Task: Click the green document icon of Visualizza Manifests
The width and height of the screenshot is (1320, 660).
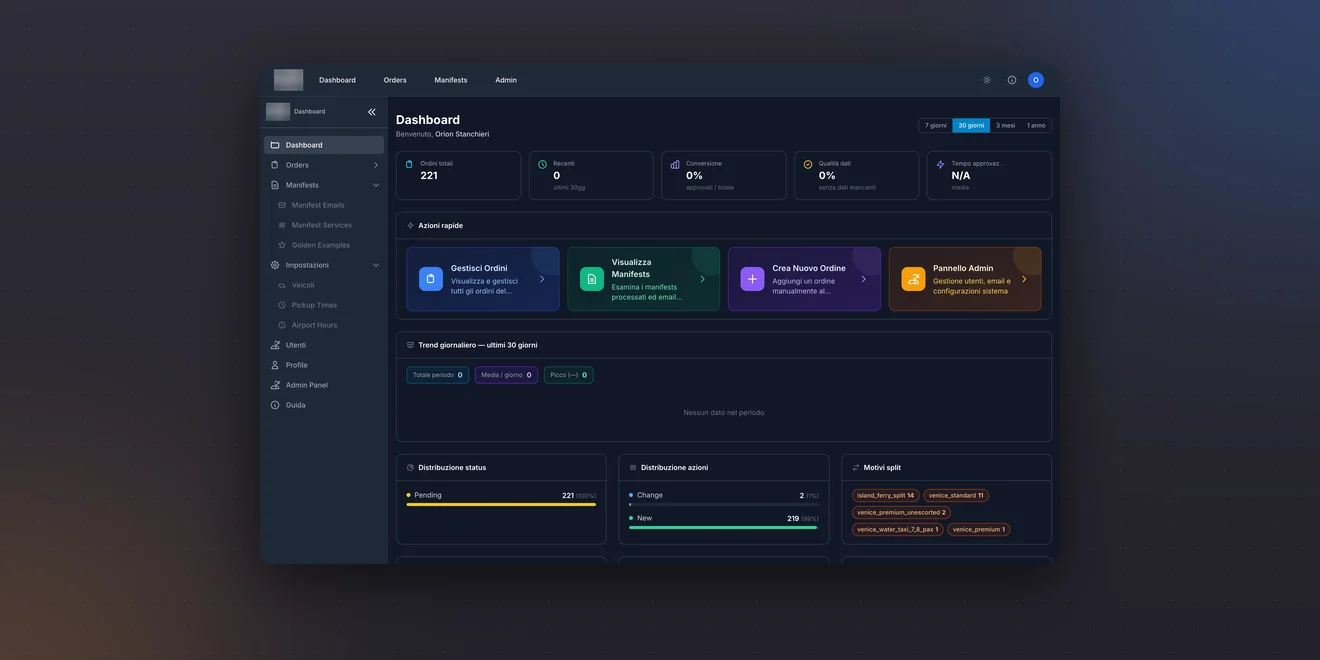Action: coord(592,279)
